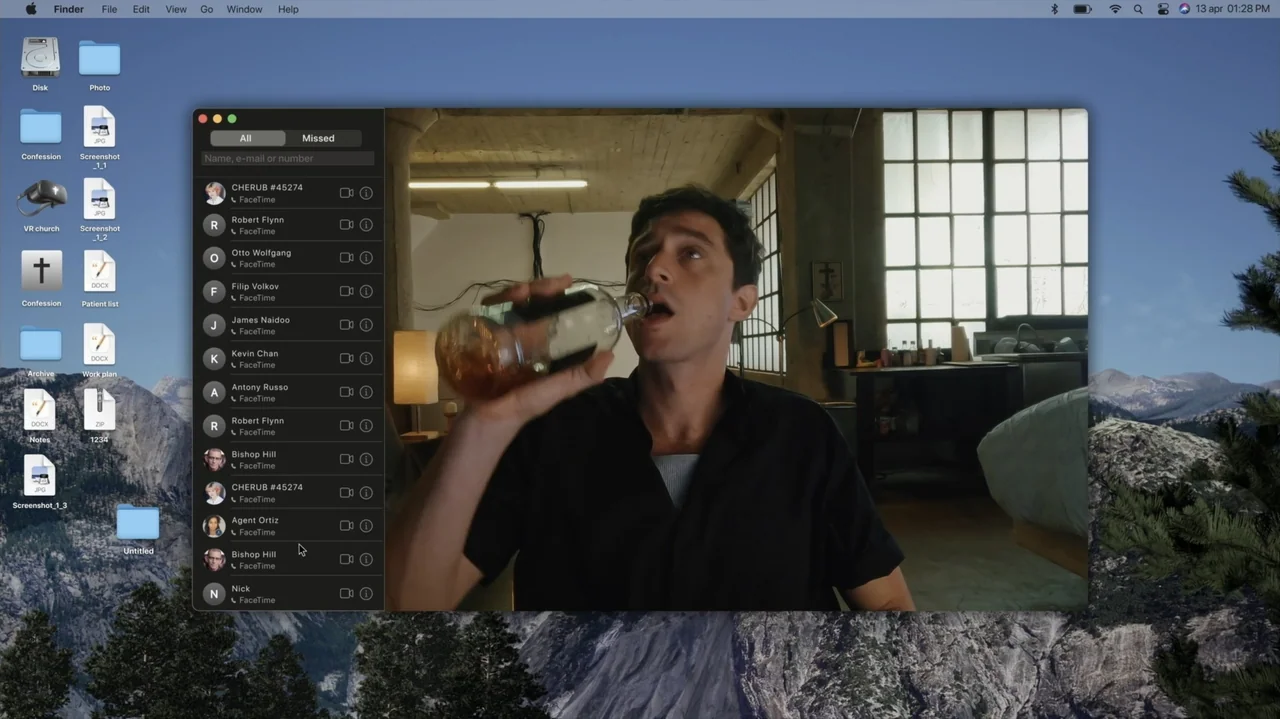Start video call with Nick
This screenshot has height=719, width=1280.
click(x=346, y=593)
